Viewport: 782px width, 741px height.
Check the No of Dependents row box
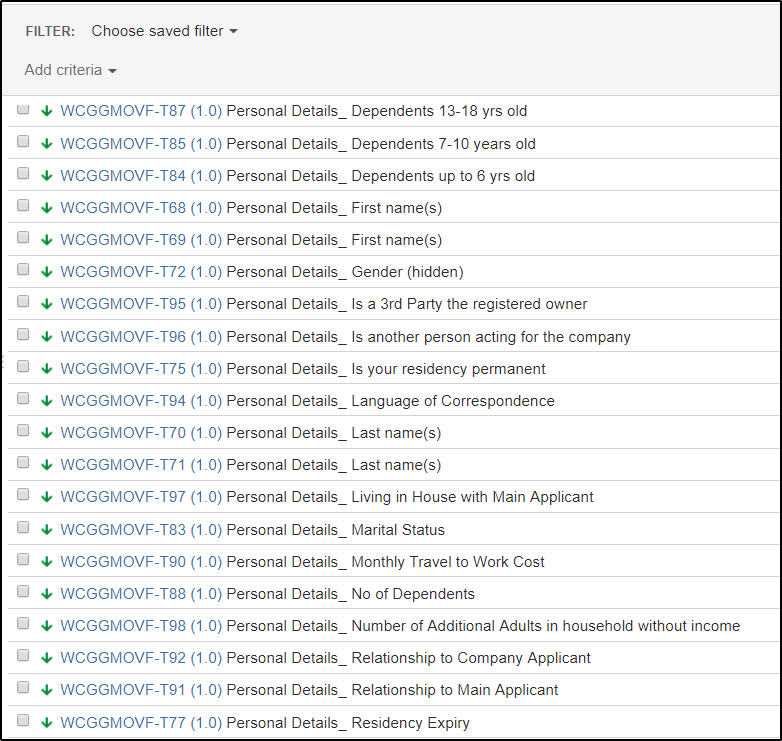click(23, 591)
